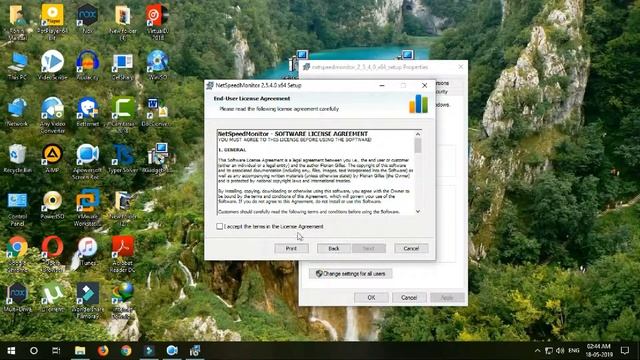The image size is (640, 360).
Task: Click Apply in the Properties window
Action: [447, 298]
